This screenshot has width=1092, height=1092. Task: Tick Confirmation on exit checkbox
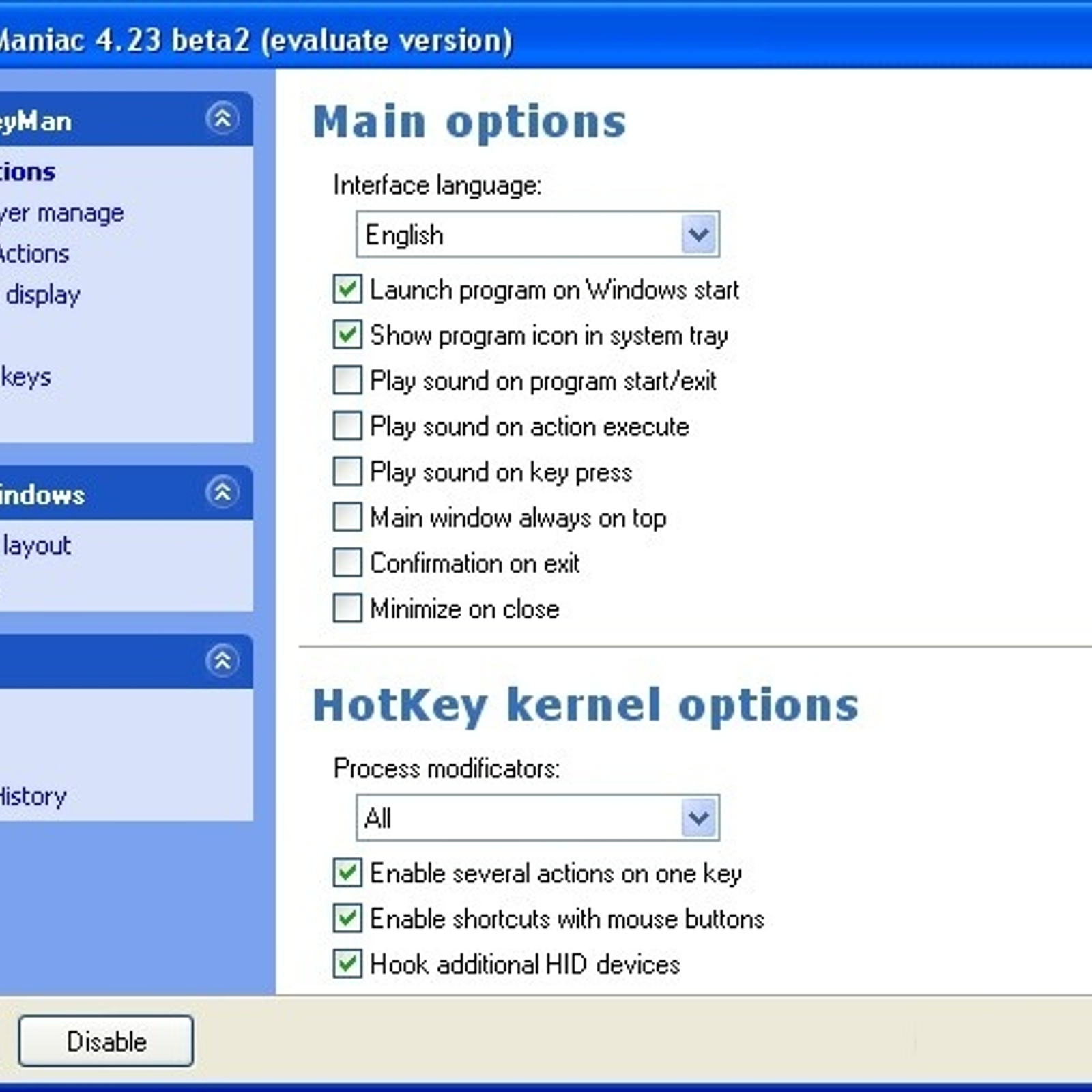347,563
